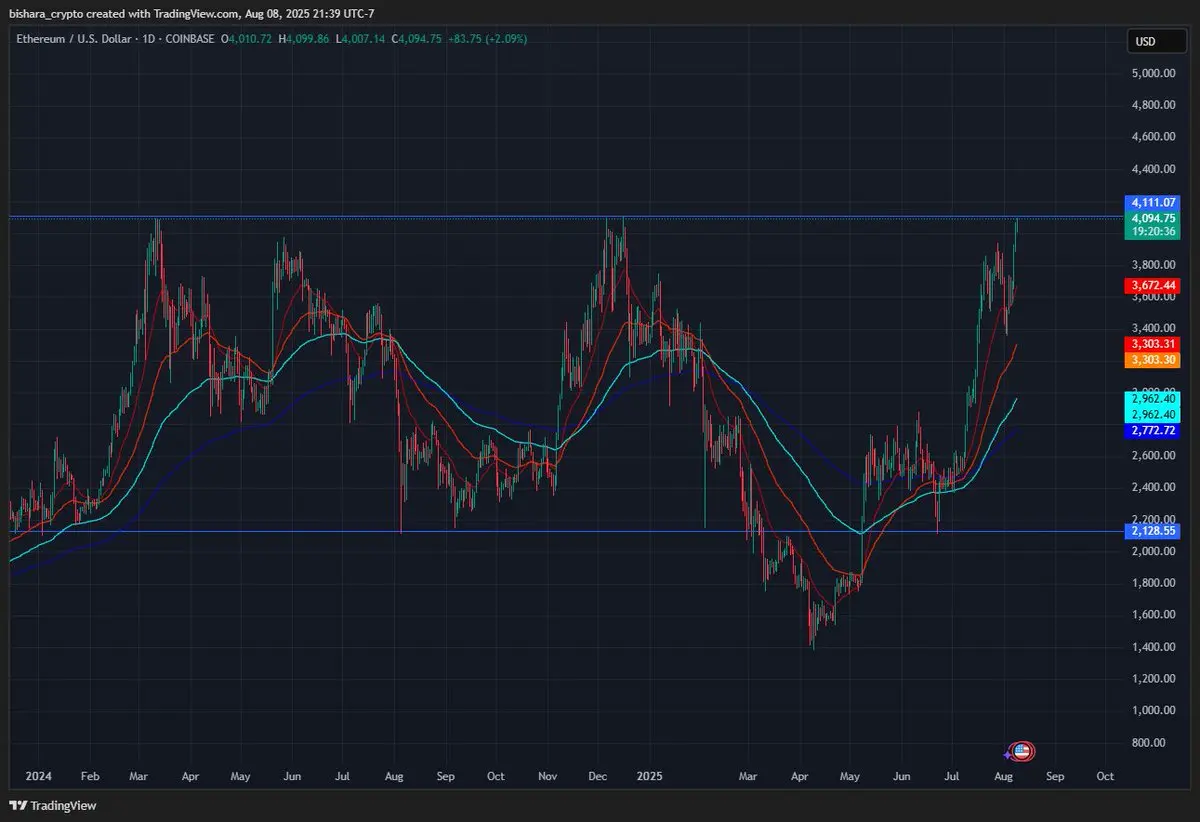Click the 19:20:36 bar countdown timer
The width and height of the screenshot is (1200, 822).
(1153, 231)
